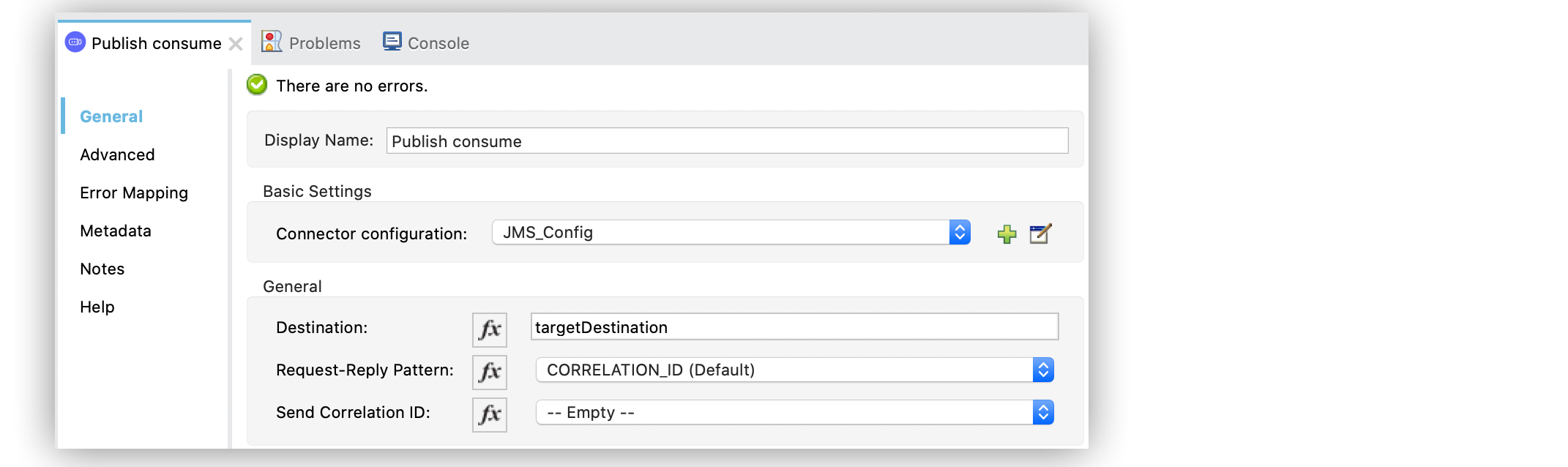
Task: Click the Problems tab icon
Action: pos(271,42)
